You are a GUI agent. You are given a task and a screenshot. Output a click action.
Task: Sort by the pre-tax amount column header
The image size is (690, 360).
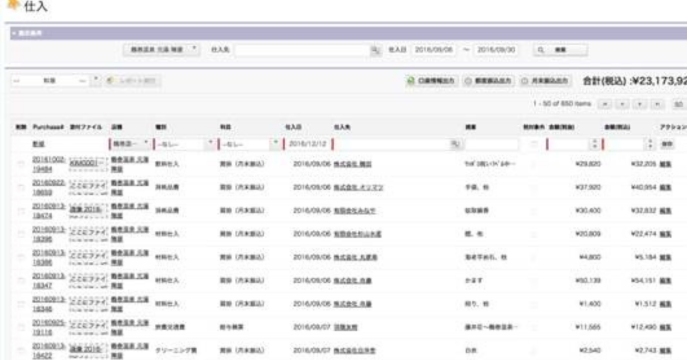[562, 127]
